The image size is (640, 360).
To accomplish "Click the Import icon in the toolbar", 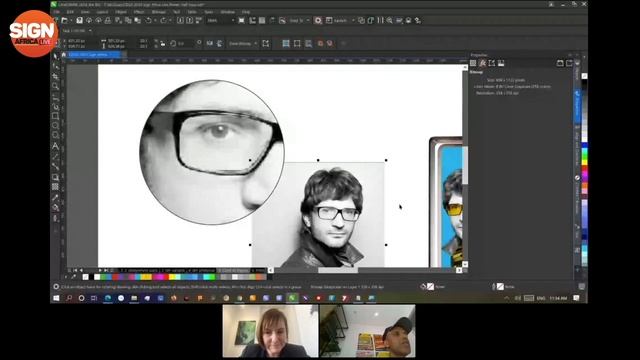I will click(x=180, y=20).
